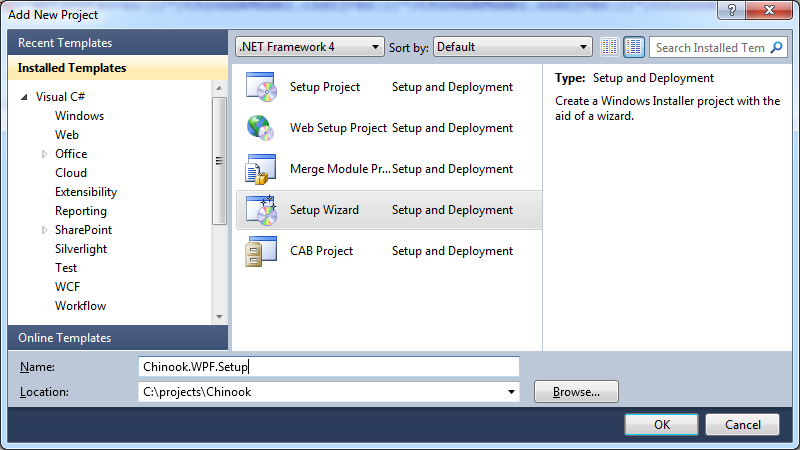
Task: Click the Cancel button
Action: 742,424
